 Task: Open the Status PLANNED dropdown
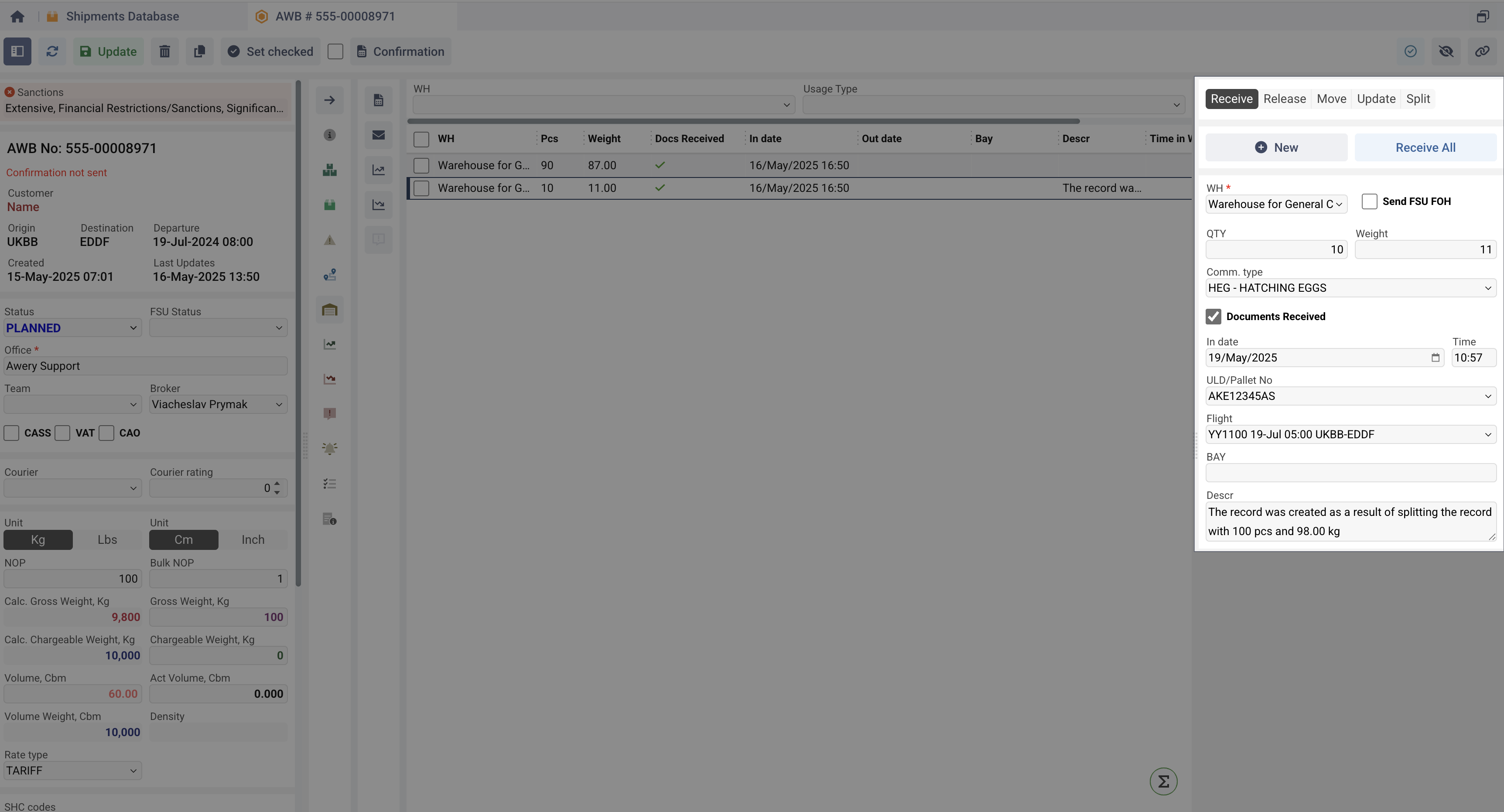pyautogui.click(x=72, y=328)
